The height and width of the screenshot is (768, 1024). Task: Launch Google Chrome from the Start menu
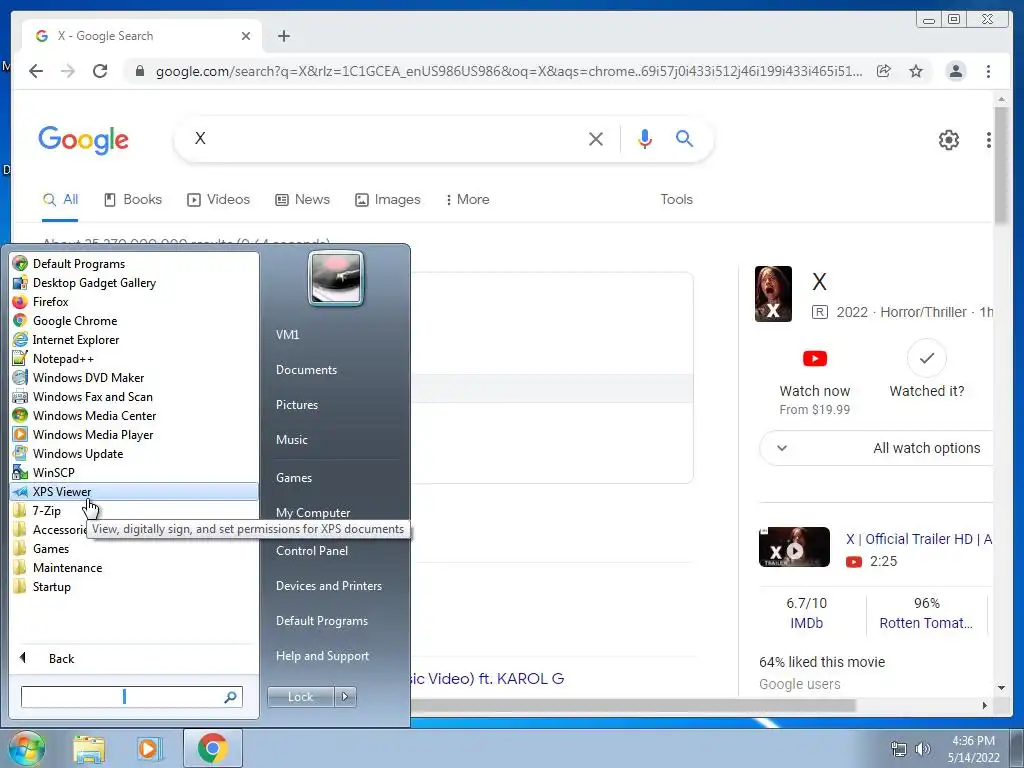[x=134, y=321]
